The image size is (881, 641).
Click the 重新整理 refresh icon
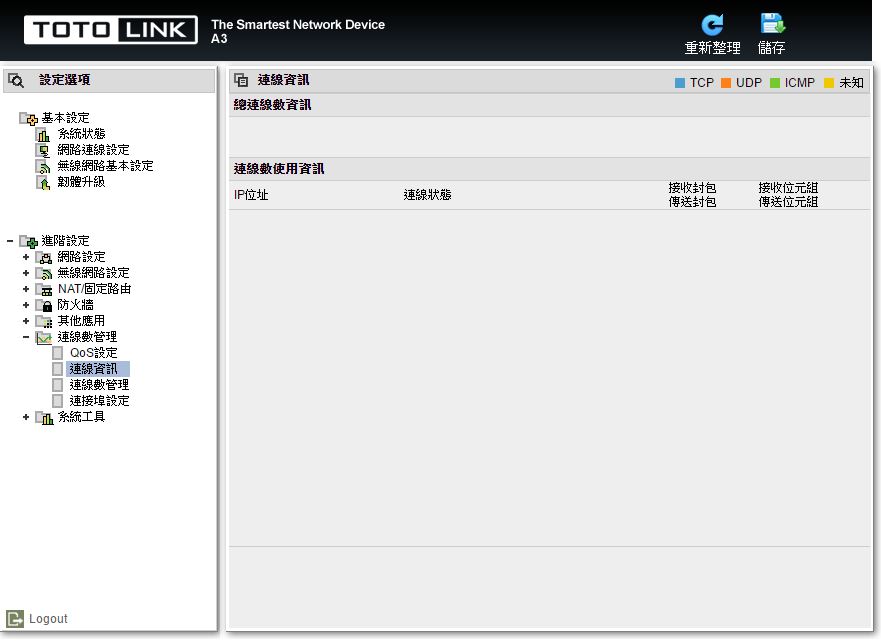[x=712, y=25]
